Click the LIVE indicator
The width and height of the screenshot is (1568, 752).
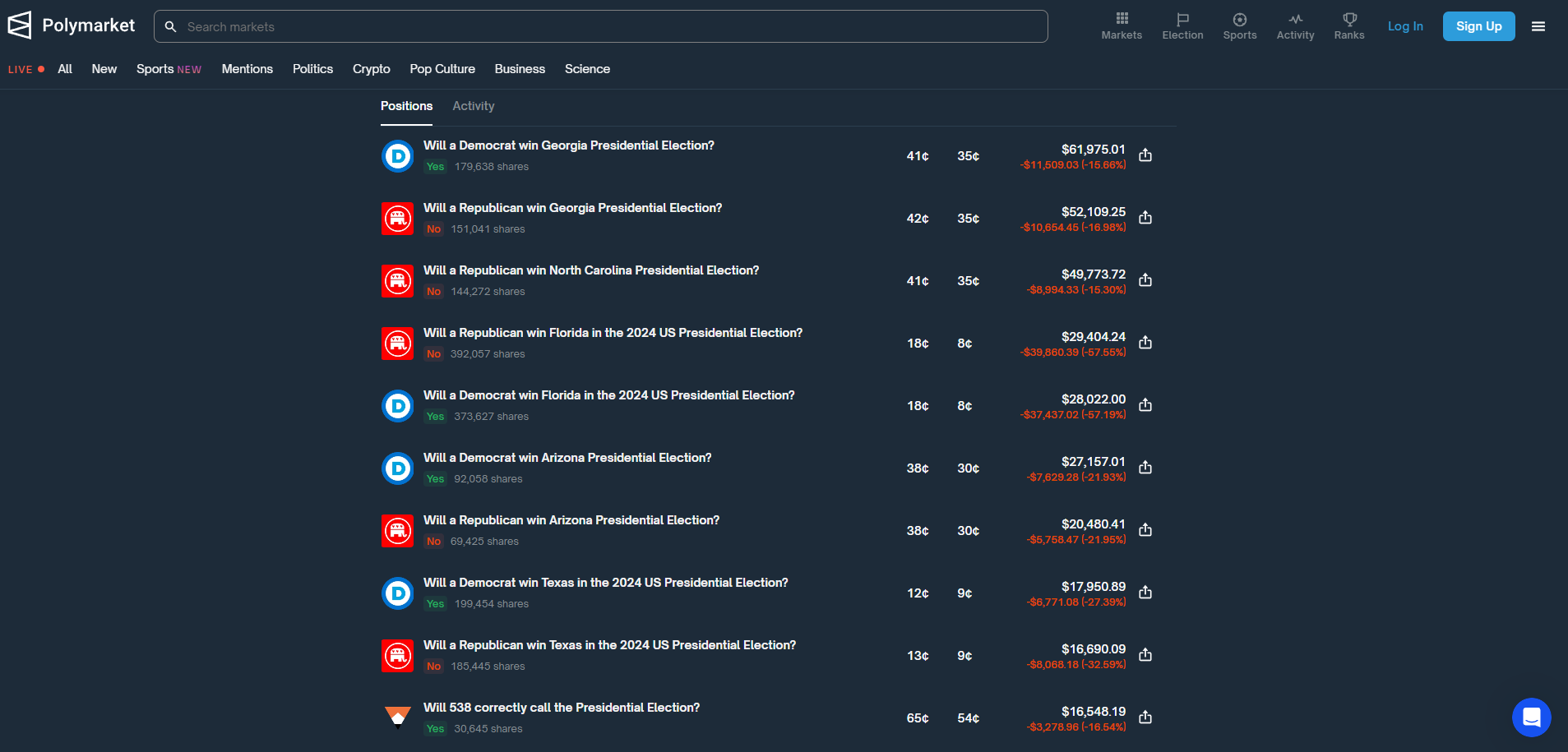click(26, 69)
